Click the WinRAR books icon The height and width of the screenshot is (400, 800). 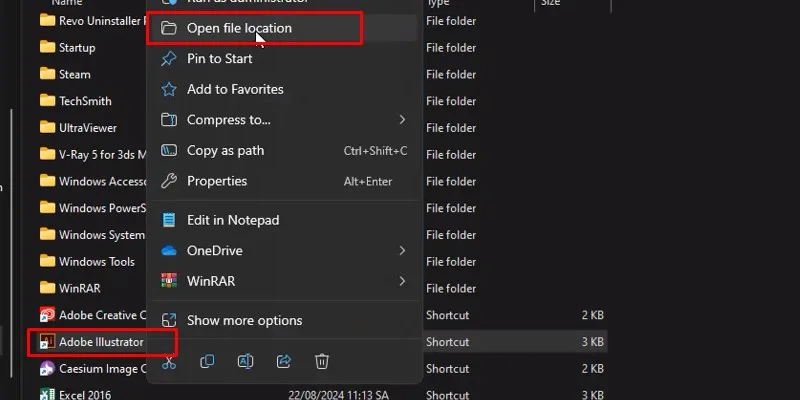tap(169, 281)
